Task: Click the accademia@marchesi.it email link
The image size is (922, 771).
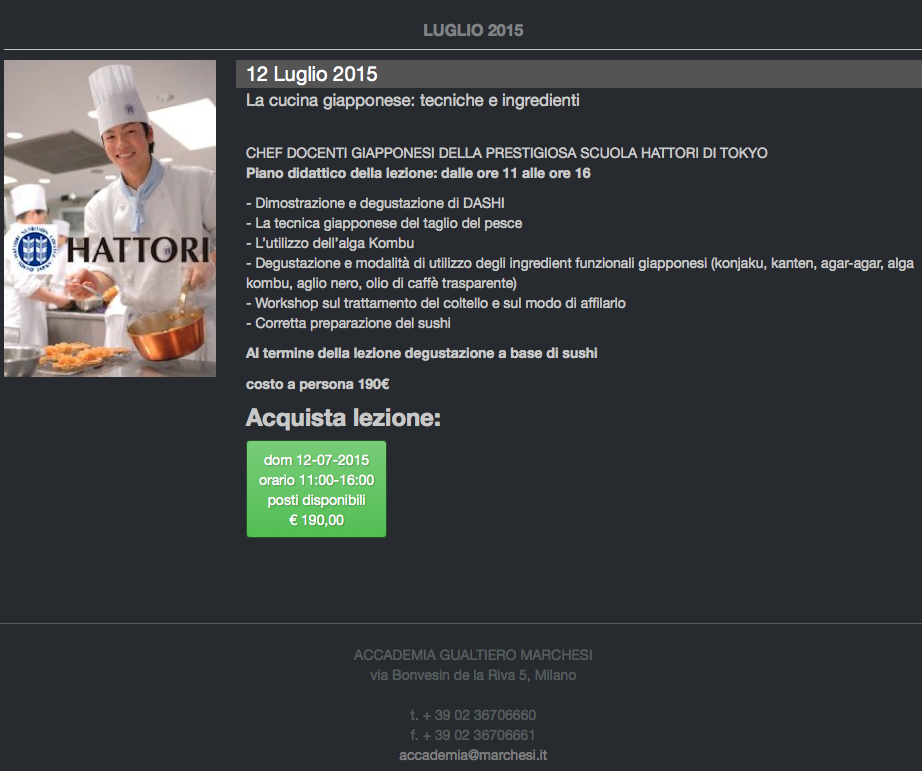Action: click(x=473, y=755)
